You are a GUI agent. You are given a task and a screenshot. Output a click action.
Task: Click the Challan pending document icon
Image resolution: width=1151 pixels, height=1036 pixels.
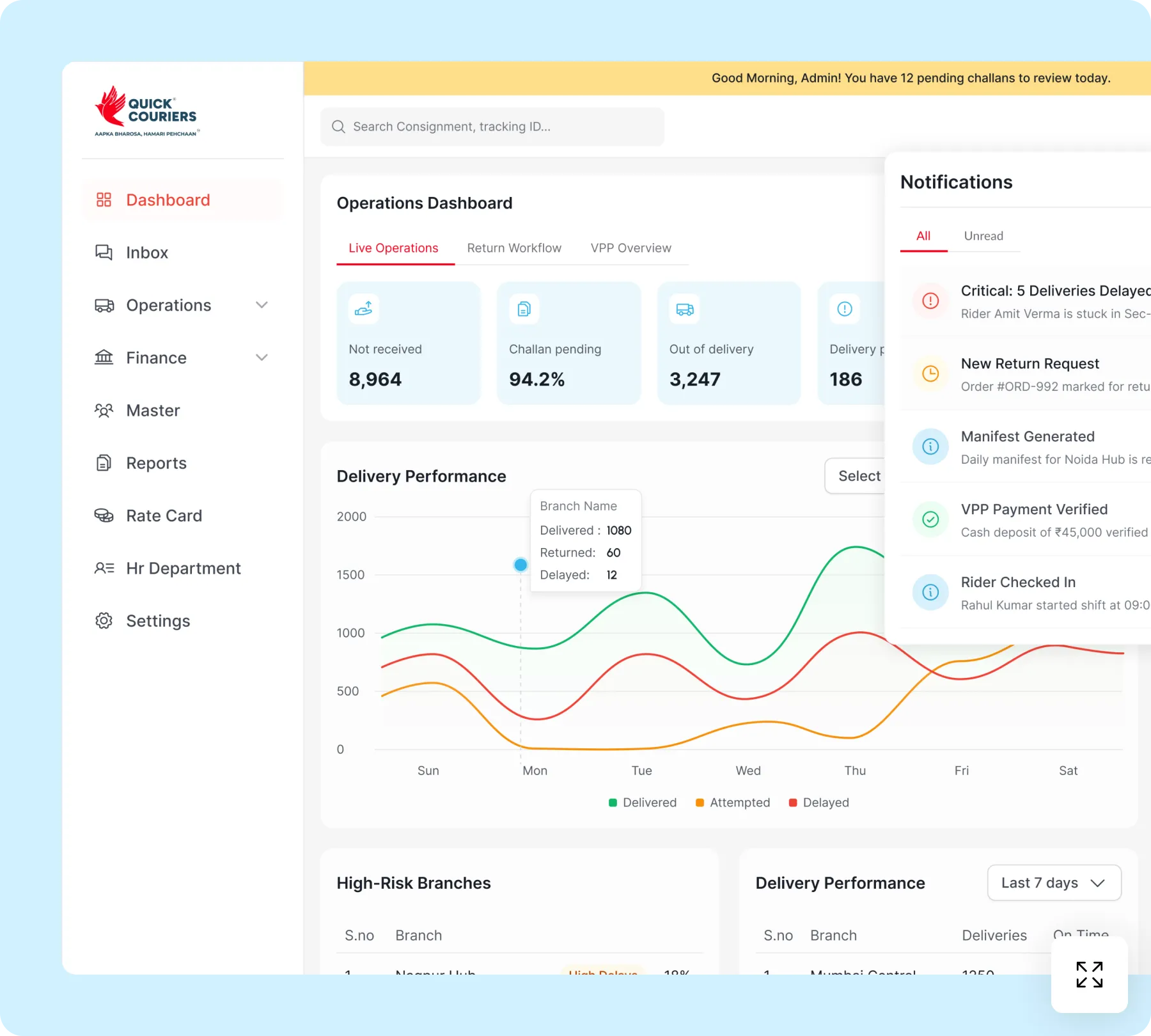click(x=524, y=309)
